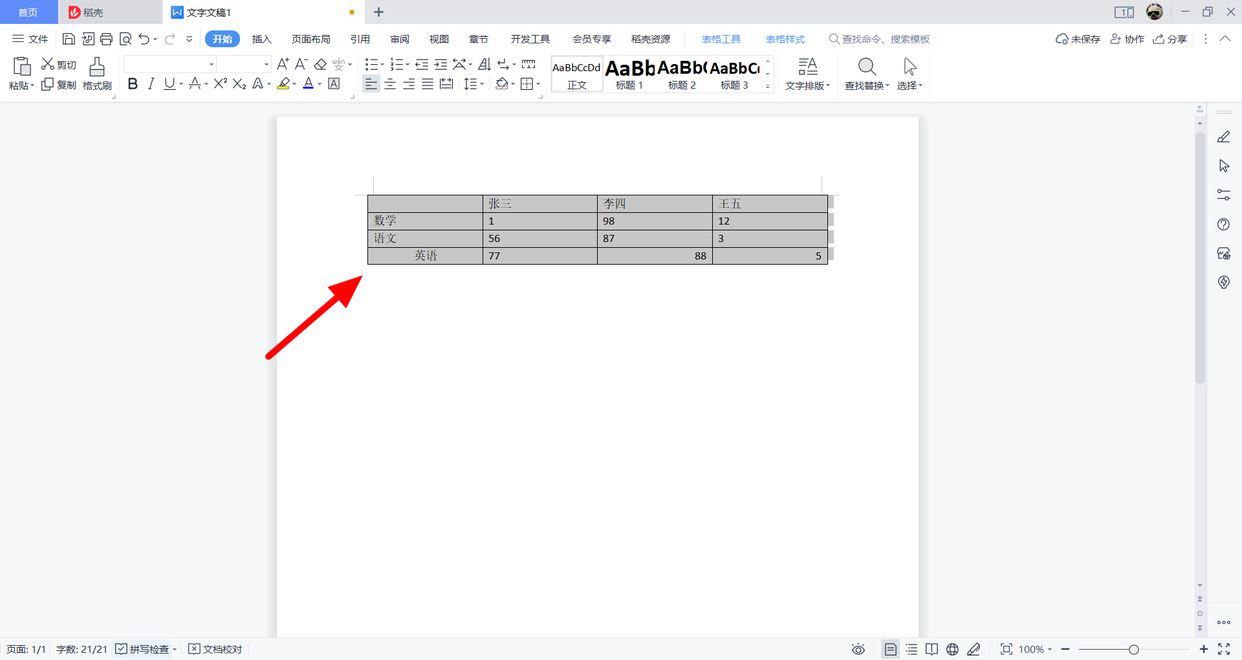
Task: Align text right
Action: (409, 84)
